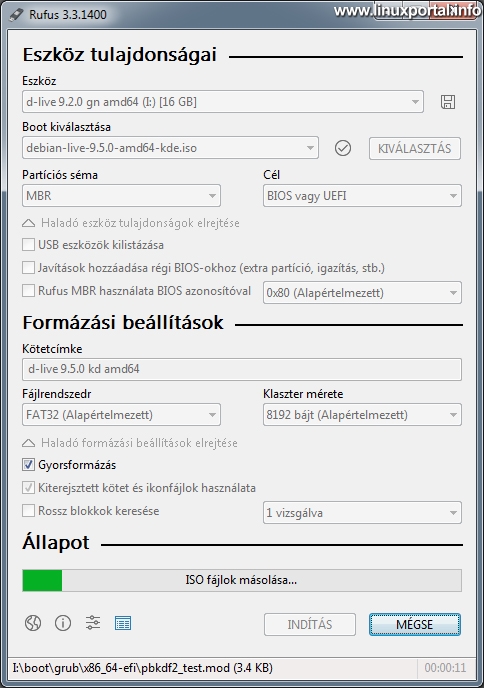
Task: Click the Formázási beállítások heading
Action: (x=123, y=322)
